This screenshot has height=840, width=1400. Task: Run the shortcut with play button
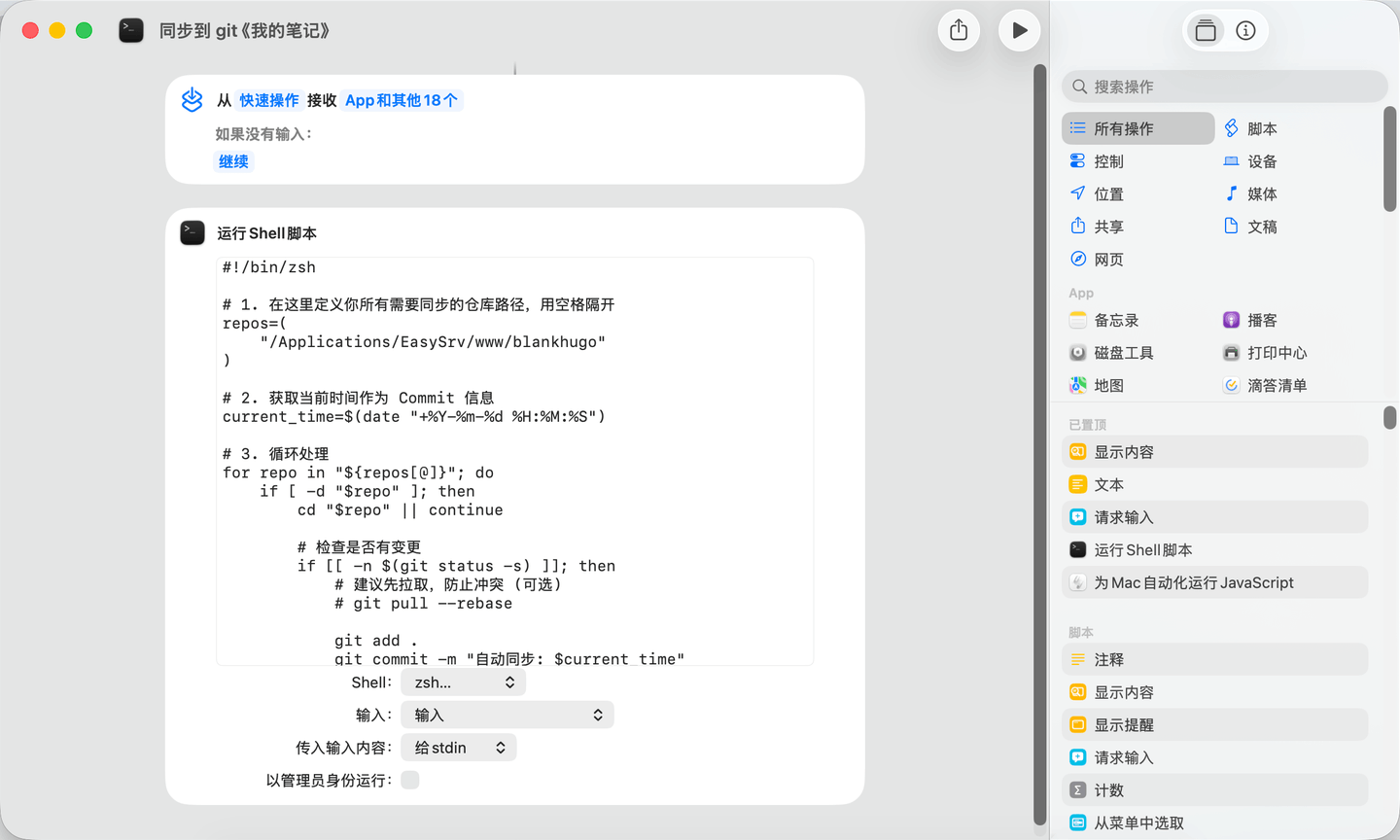(1019, 30)
